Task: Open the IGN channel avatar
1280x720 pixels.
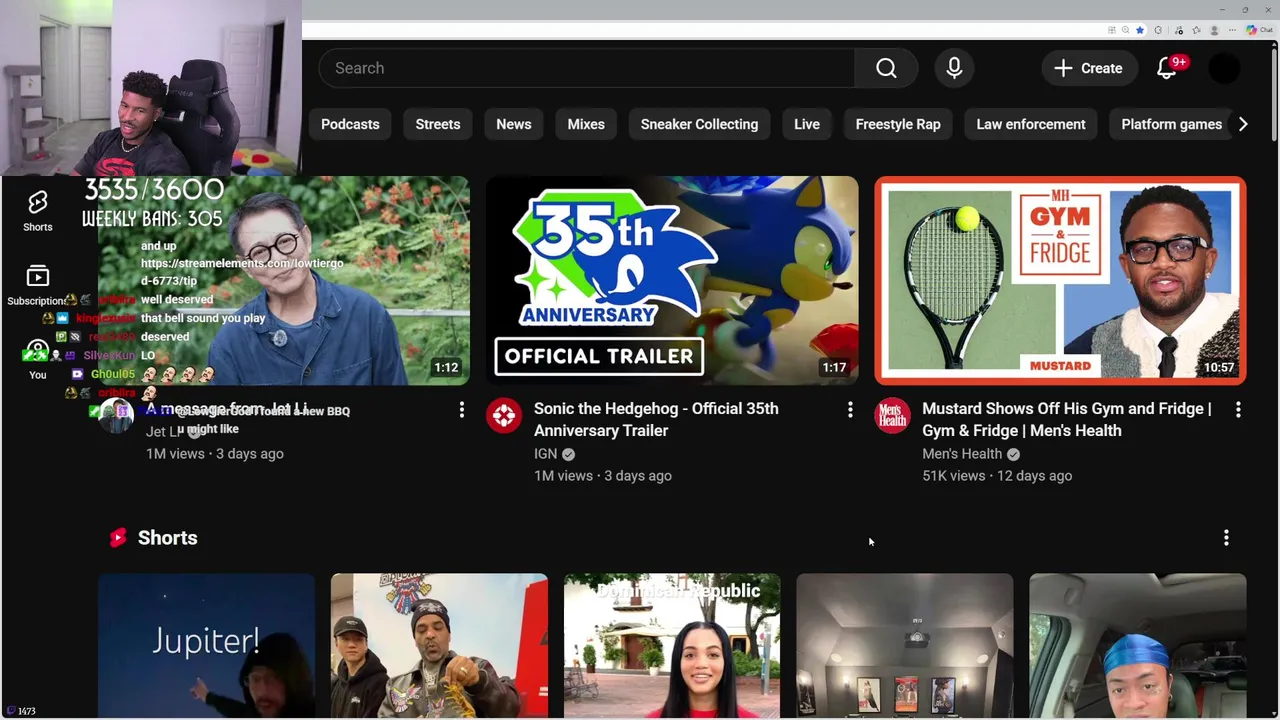Action: [x=504, y=415]
